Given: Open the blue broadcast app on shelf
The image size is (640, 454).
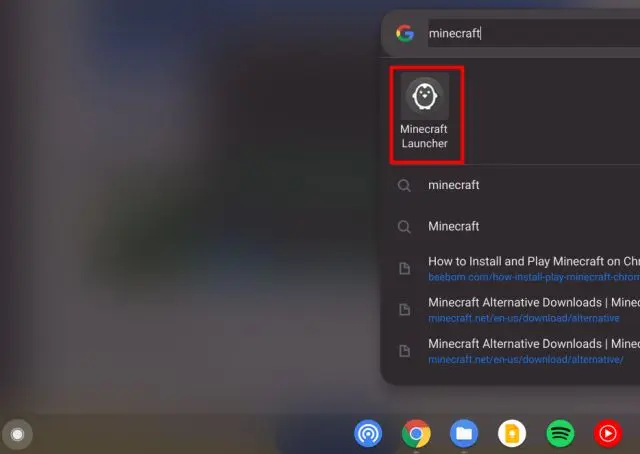Looking at the screenshot, I should tap(368, 433).
